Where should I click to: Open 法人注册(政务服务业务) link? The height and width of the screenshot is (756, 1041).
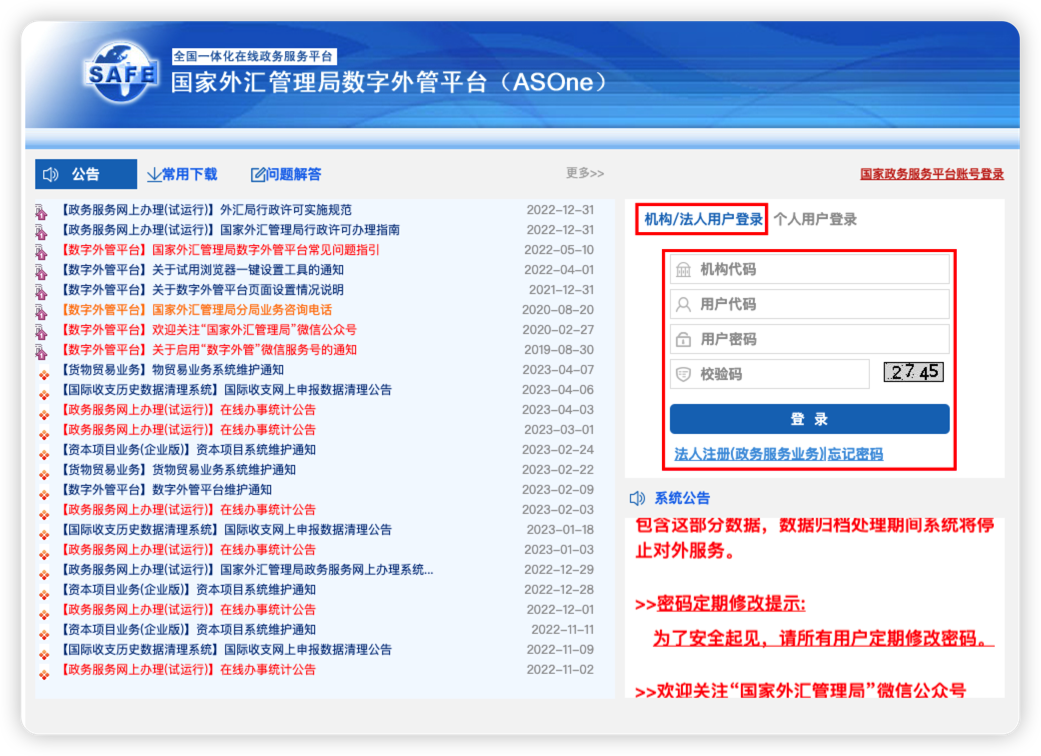[x=749, y=454]
